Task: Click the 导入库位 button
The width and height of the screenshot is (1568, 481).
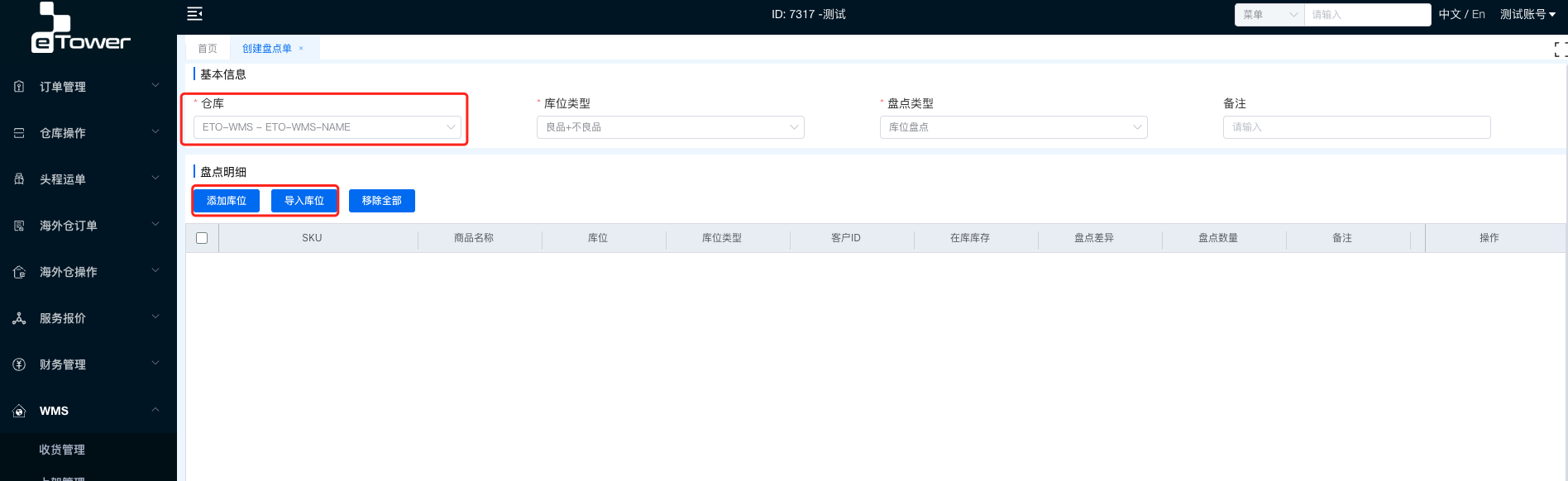Action: (x=304, y=201)
